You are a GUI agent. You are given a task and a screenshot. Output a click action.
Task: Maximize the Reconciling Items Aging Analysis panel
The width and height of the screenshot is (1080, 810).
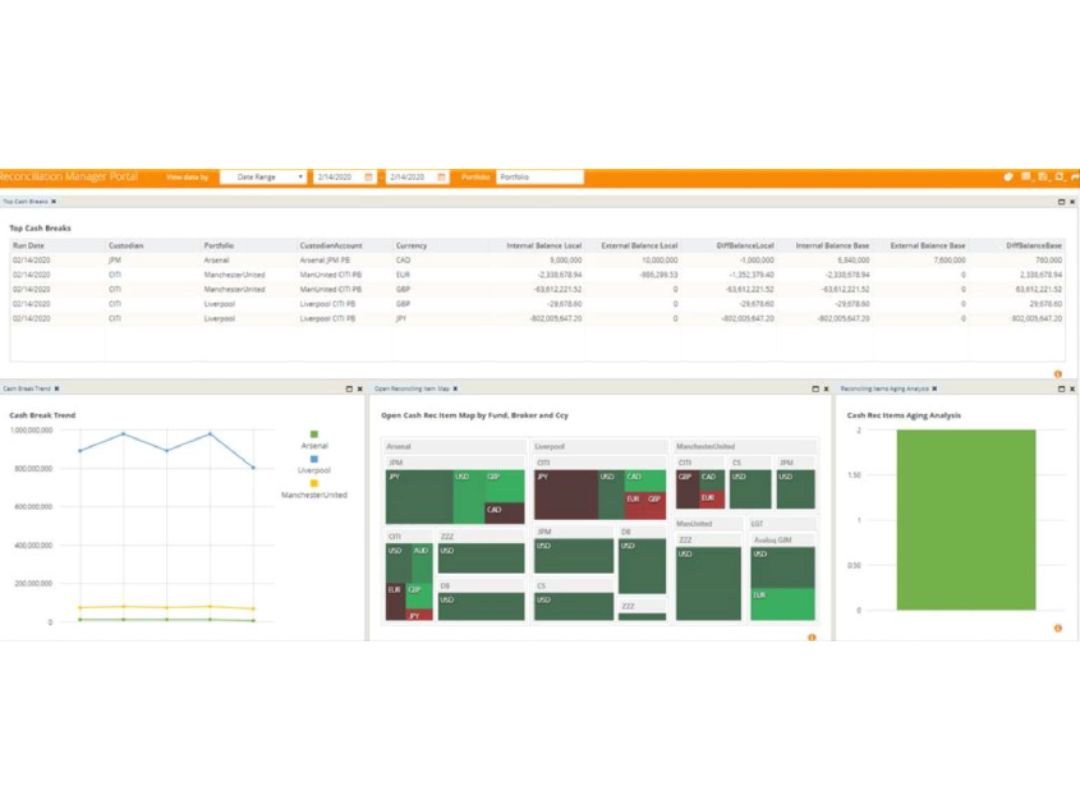click(1061, 389)
